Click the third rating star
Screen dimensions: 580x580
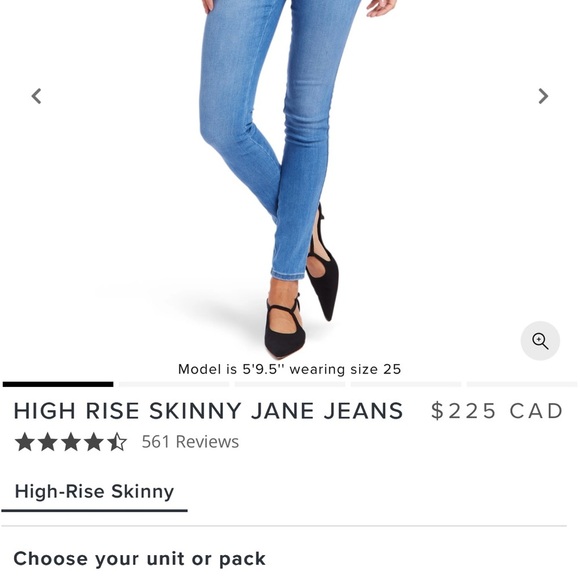pos(71,442)
